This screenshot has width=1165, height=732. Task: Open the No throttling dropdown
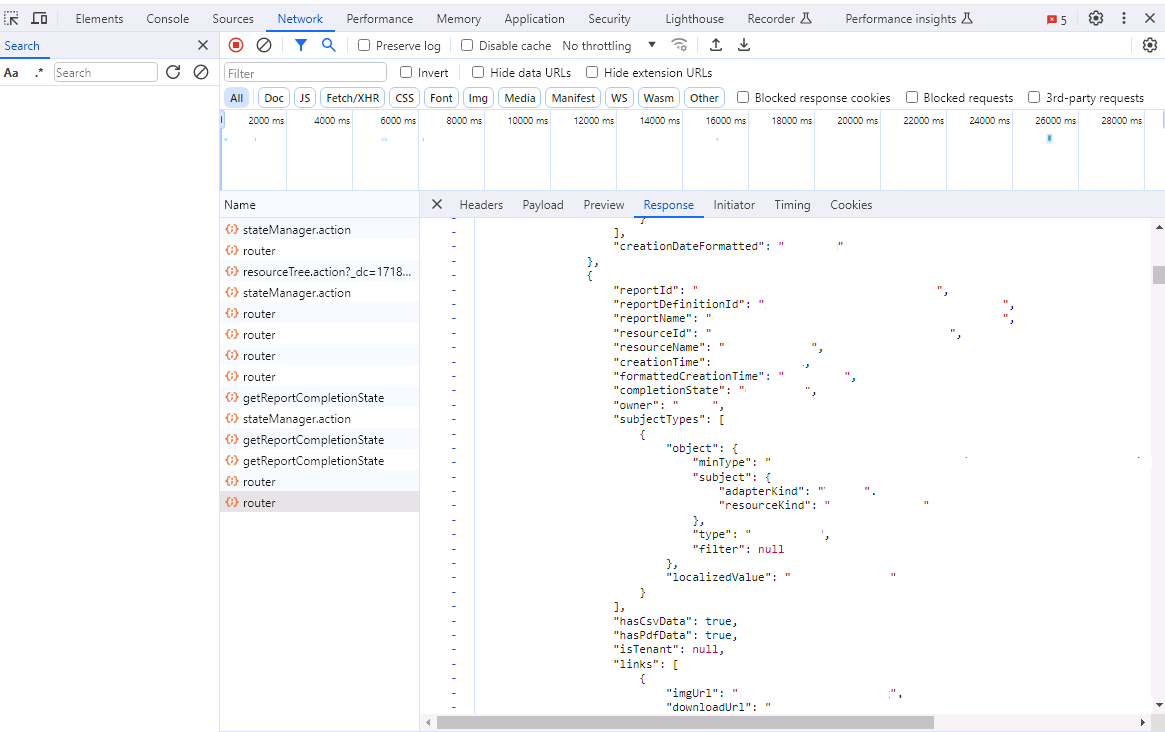point(609,45)
